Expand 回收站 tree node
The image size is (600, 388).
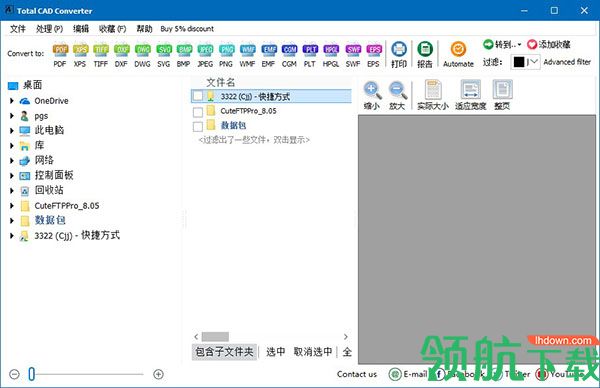12,190
